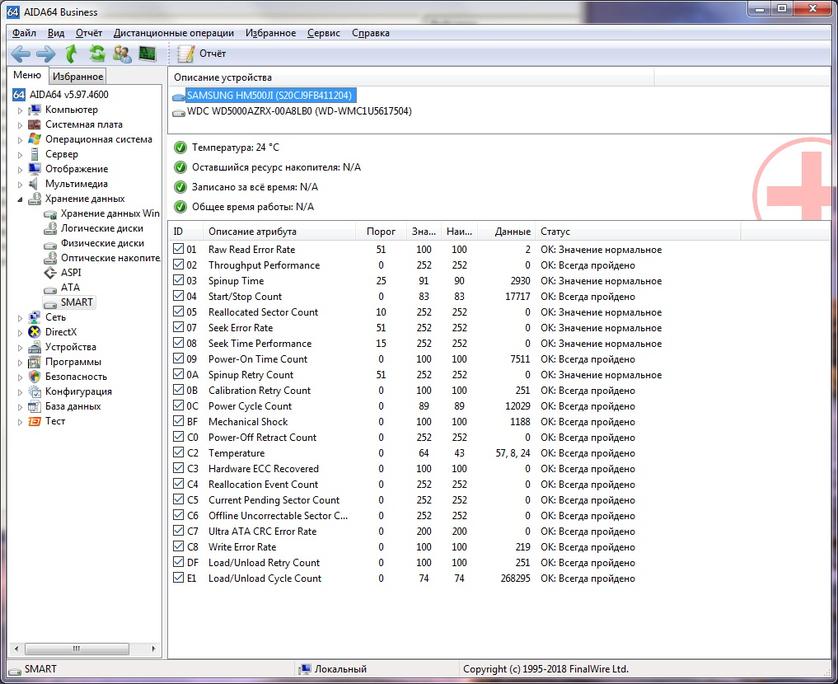This screenshot has height=684, width=838.
Task: Sort by the Данные column header
Action: (x=506, y=231)
